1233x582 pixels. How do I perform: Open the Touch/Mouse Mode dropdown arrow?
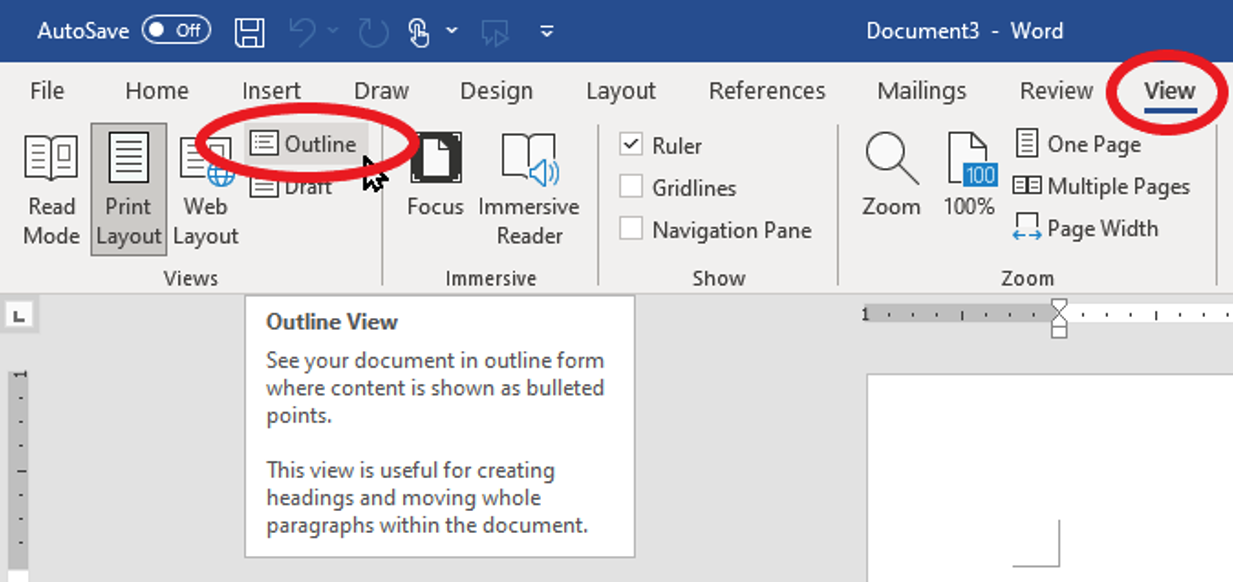(452, 31)
